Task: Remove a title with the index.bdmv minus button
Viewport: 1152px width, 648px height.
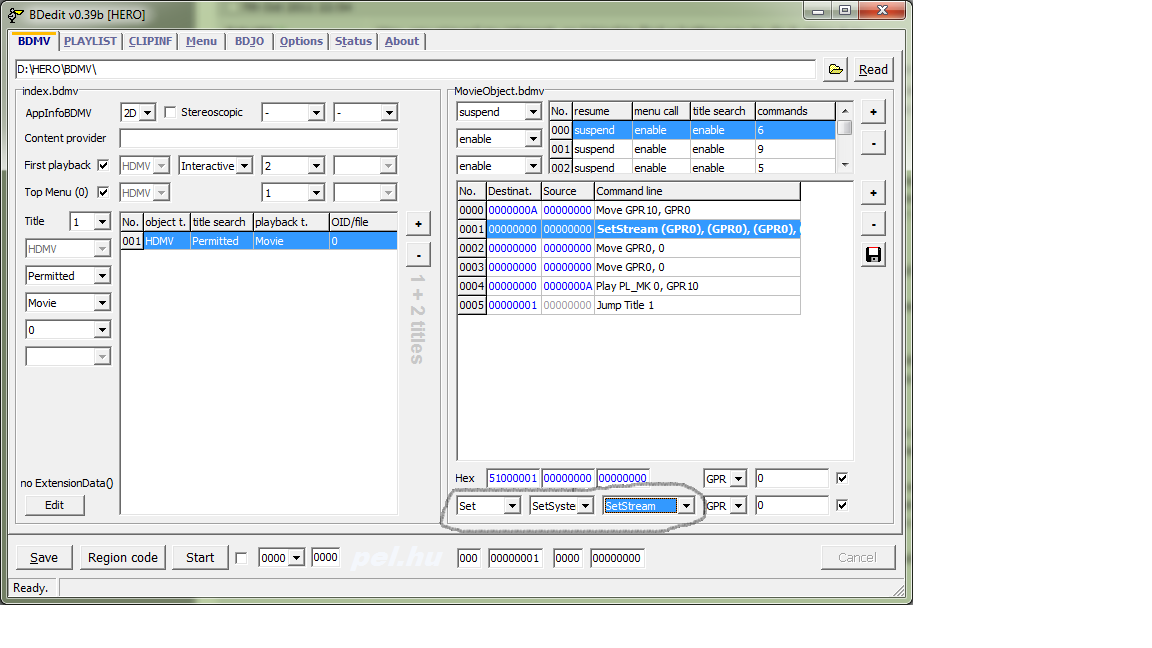Action: coord(418,255)
